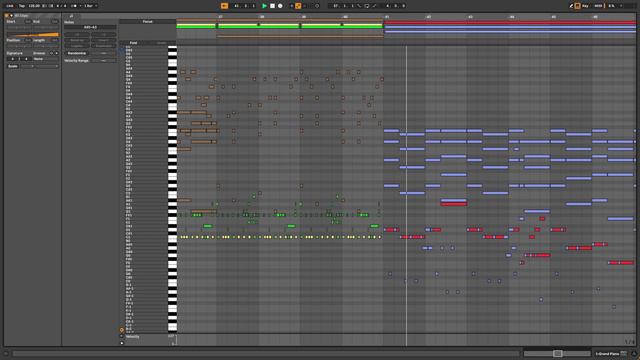Toggle the Key map mode button
Image resolution: width=640 pixels, height=360 pixels.
click(585, 6)
